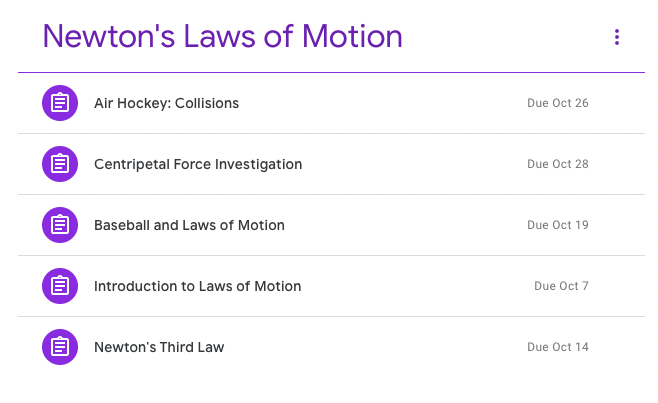
Task: Click the Newton's Third Law assignment icon
Action: [60, 347]
